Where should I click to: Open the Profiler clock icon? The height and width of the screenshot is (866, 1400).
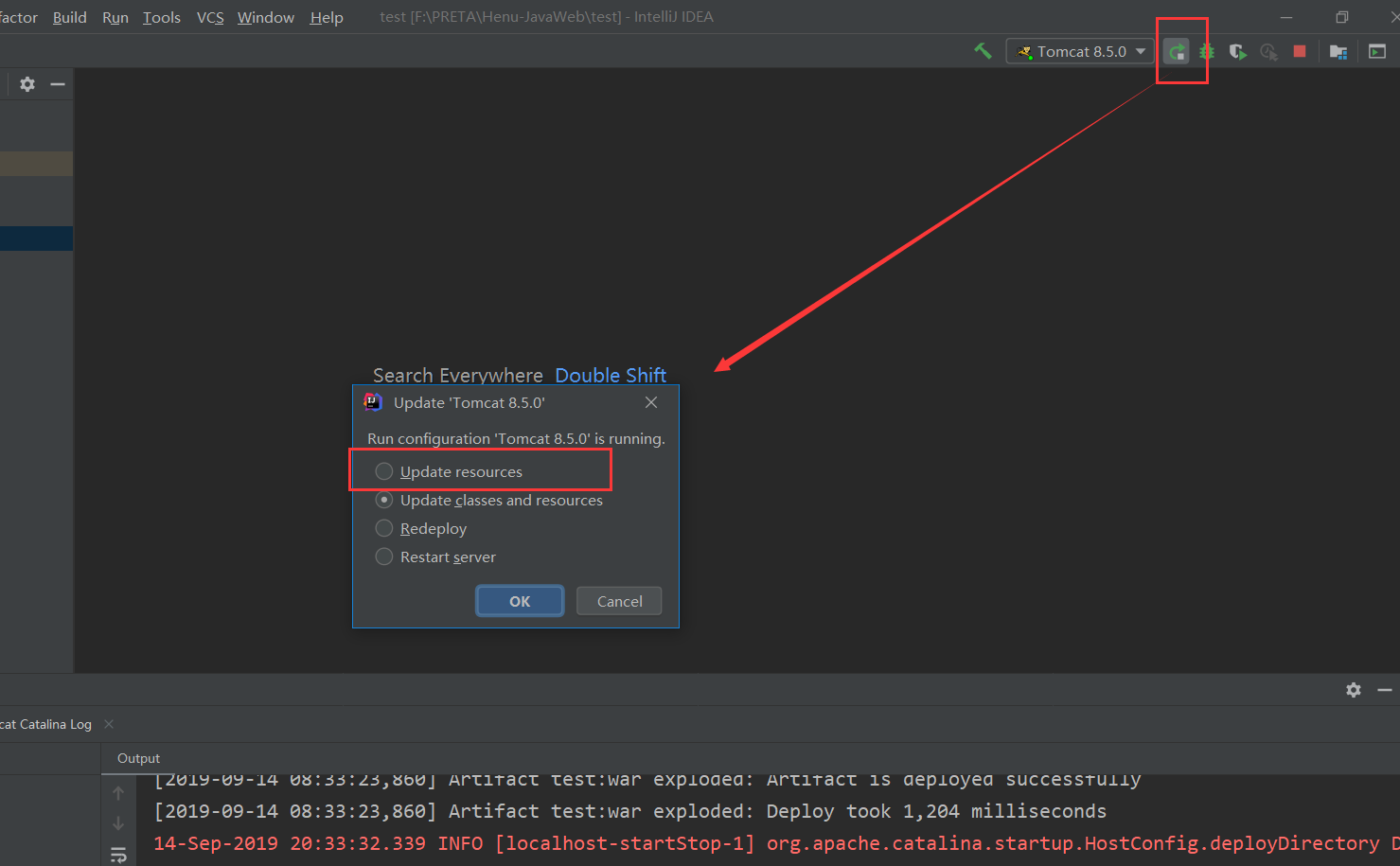pyautogui.click(x=1268, y=52)
